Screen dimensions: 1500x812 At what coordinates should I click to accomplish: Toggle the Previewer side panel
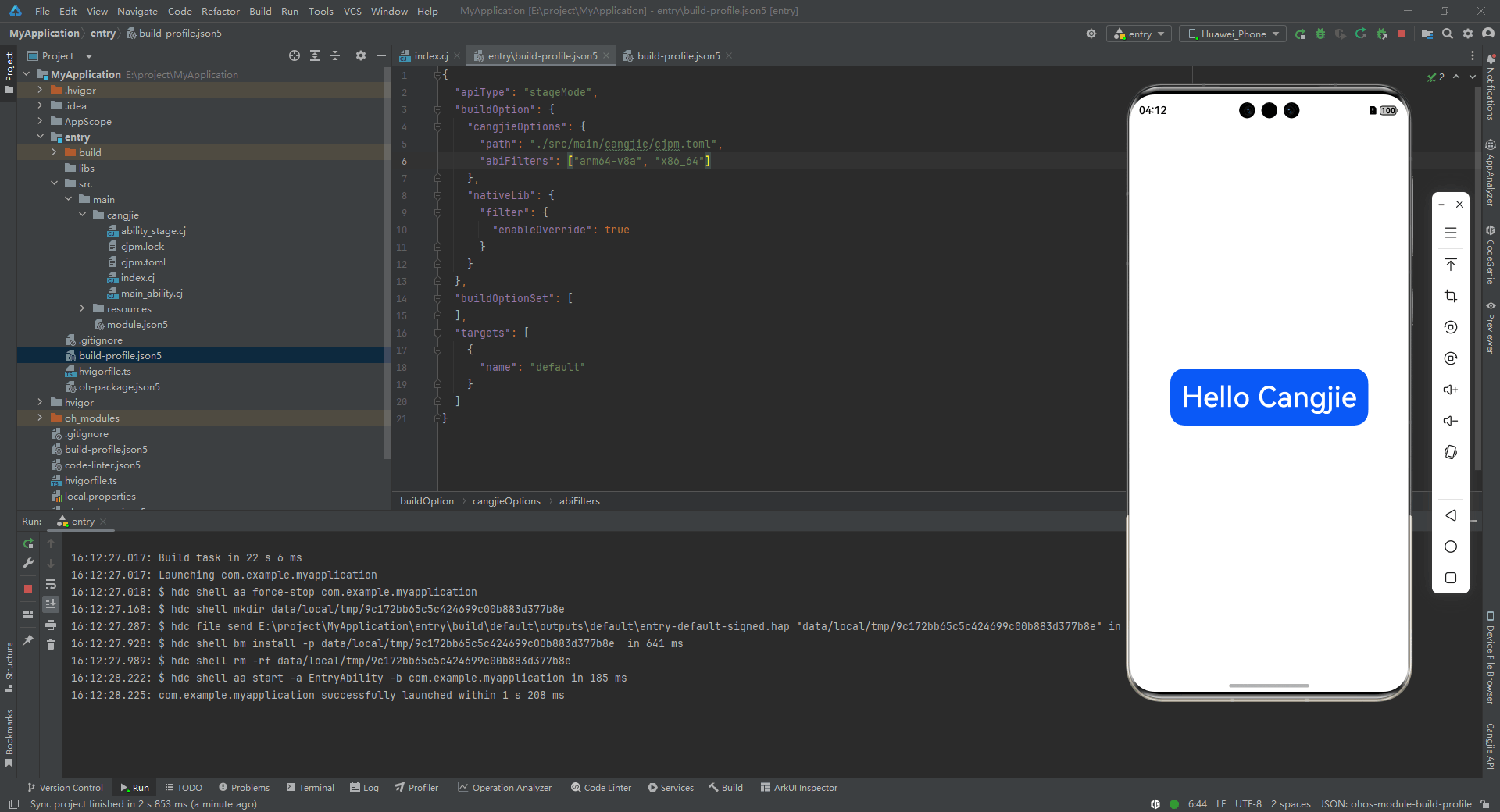1491,327
